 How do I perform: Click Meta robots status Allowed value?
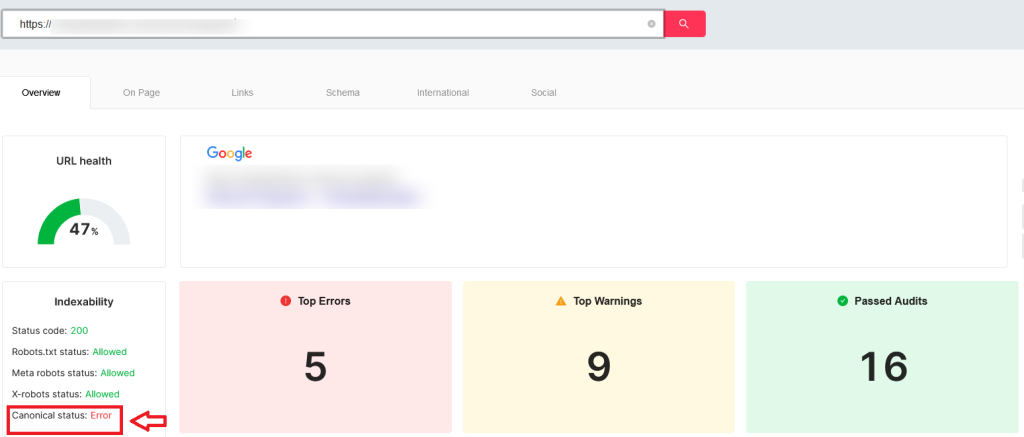tap(118, 373)
